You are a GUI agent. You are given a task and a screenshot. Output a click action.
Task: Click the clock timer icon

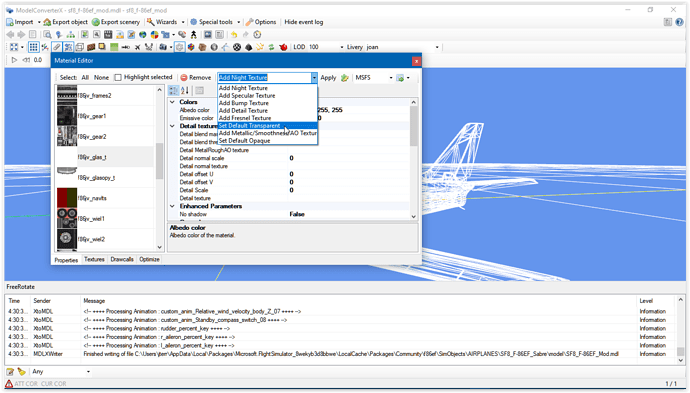tap(257, 34)
